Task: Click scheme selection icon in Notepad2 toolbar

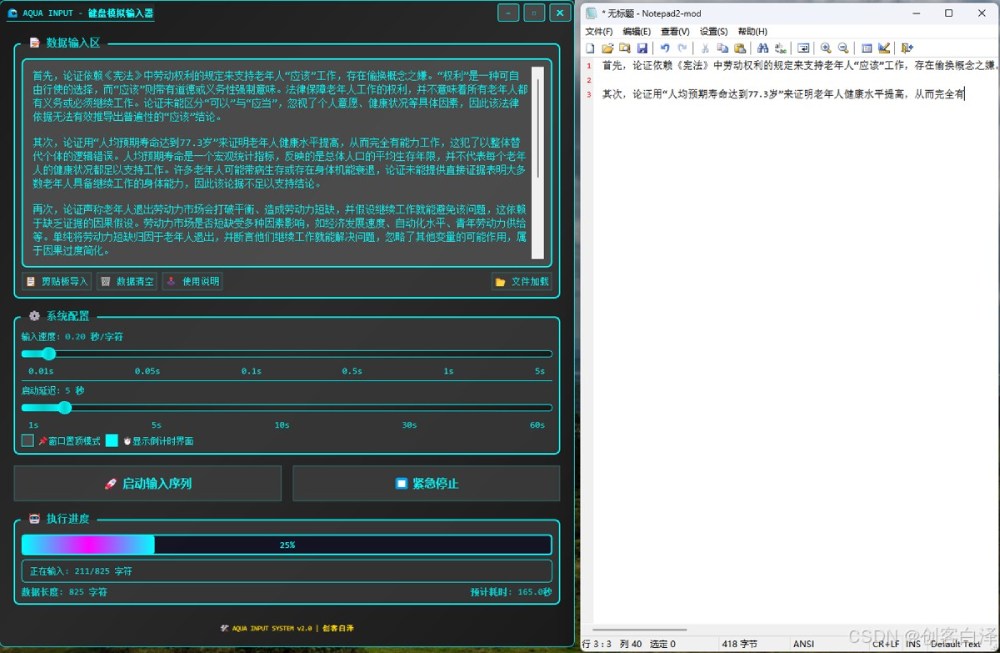Action: point(866,48)
